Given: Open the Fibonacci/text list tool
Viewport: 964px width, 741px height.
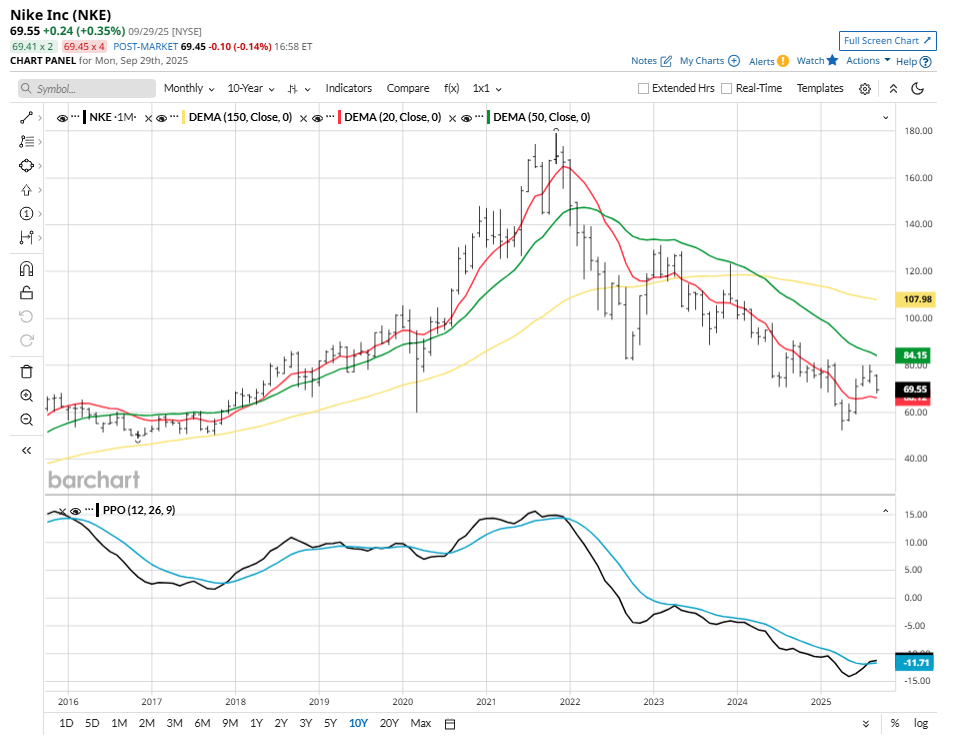Looking at the screenshot, I should pyautogui.click(x=26, y=141).
